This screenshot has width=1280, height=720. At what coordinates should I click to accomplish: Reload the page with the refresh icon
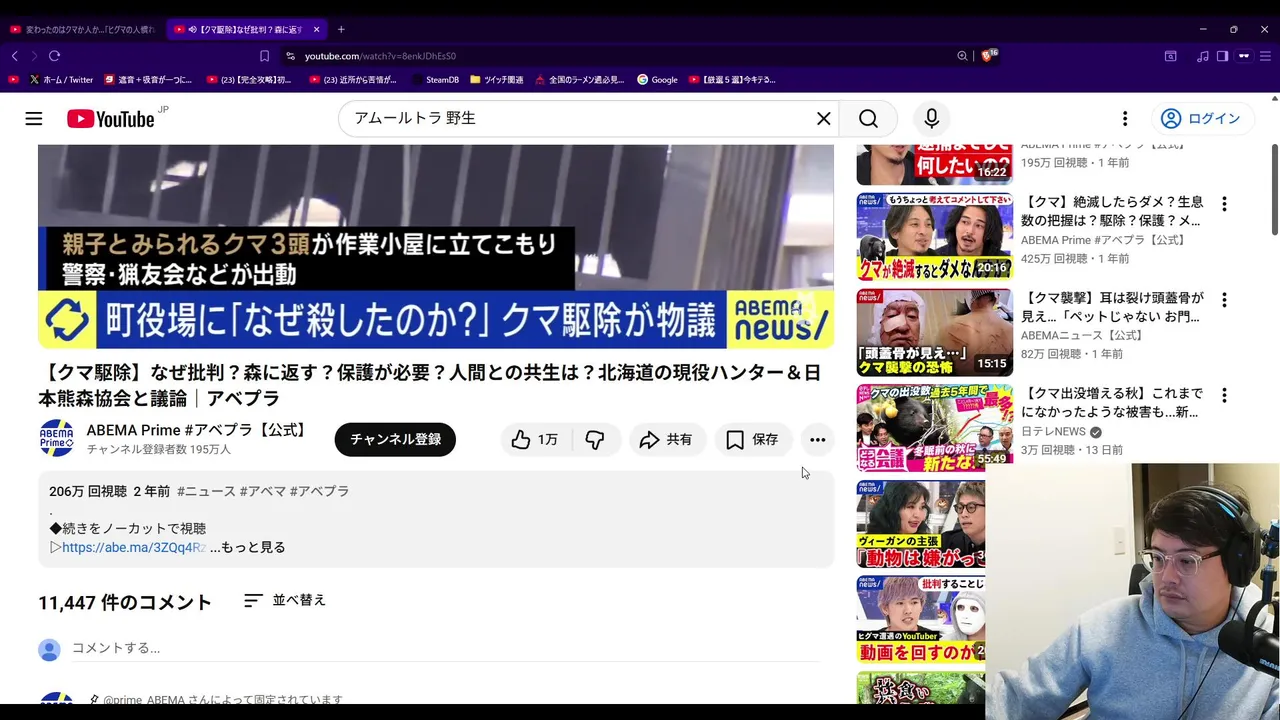point(55,56)
